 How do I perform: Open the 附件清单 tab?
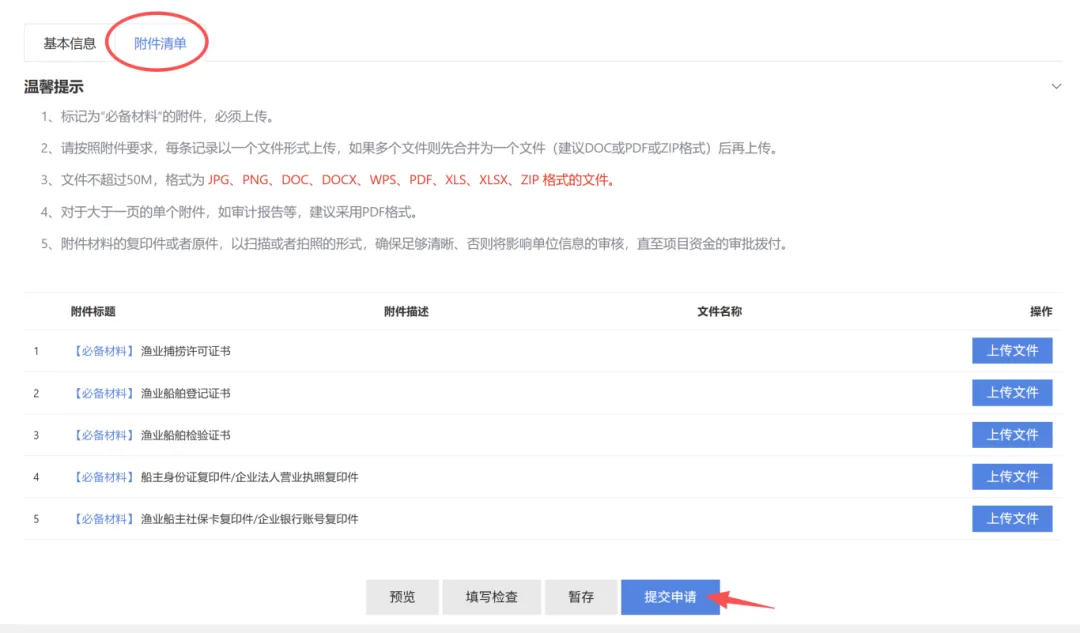coord(160,43)
